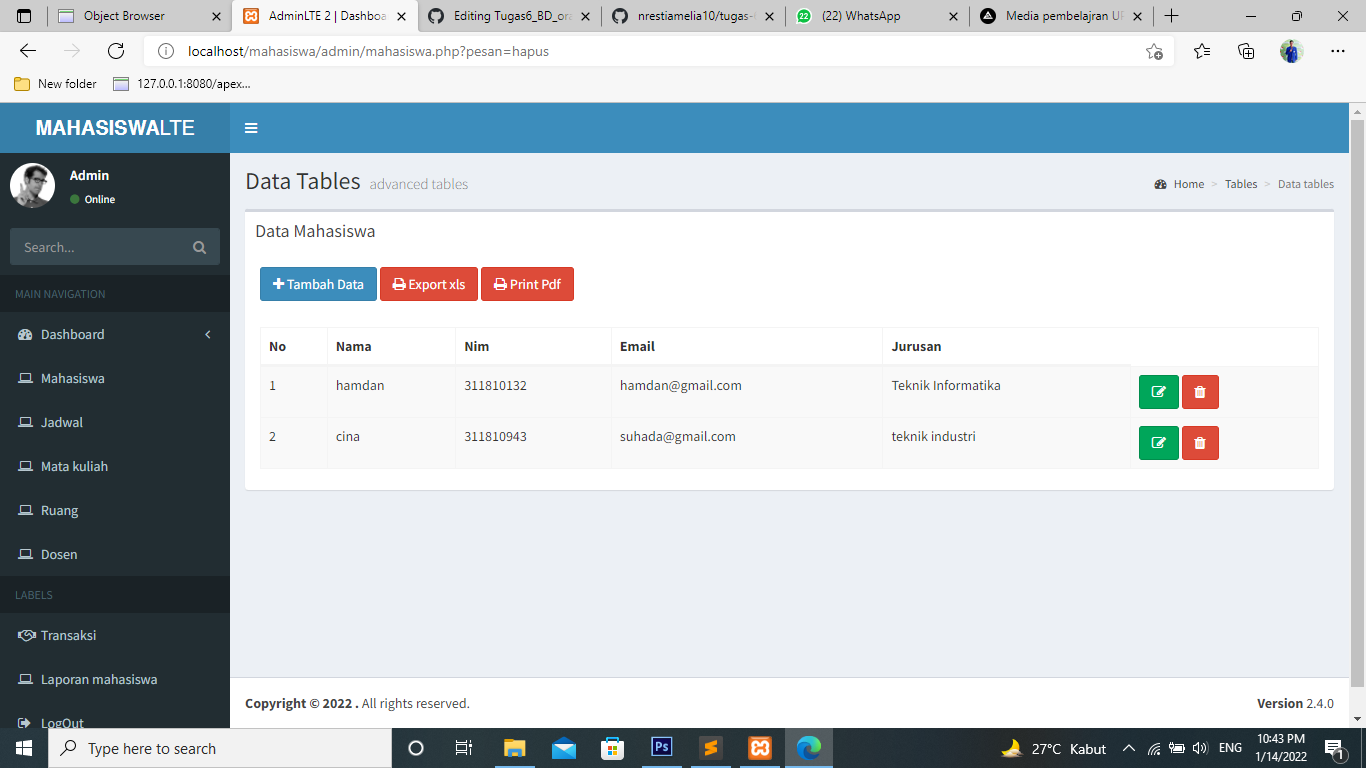Select Mahasiswa in the sidebar
This screenshot has height=768, width=1366.
tap(75, 378)
